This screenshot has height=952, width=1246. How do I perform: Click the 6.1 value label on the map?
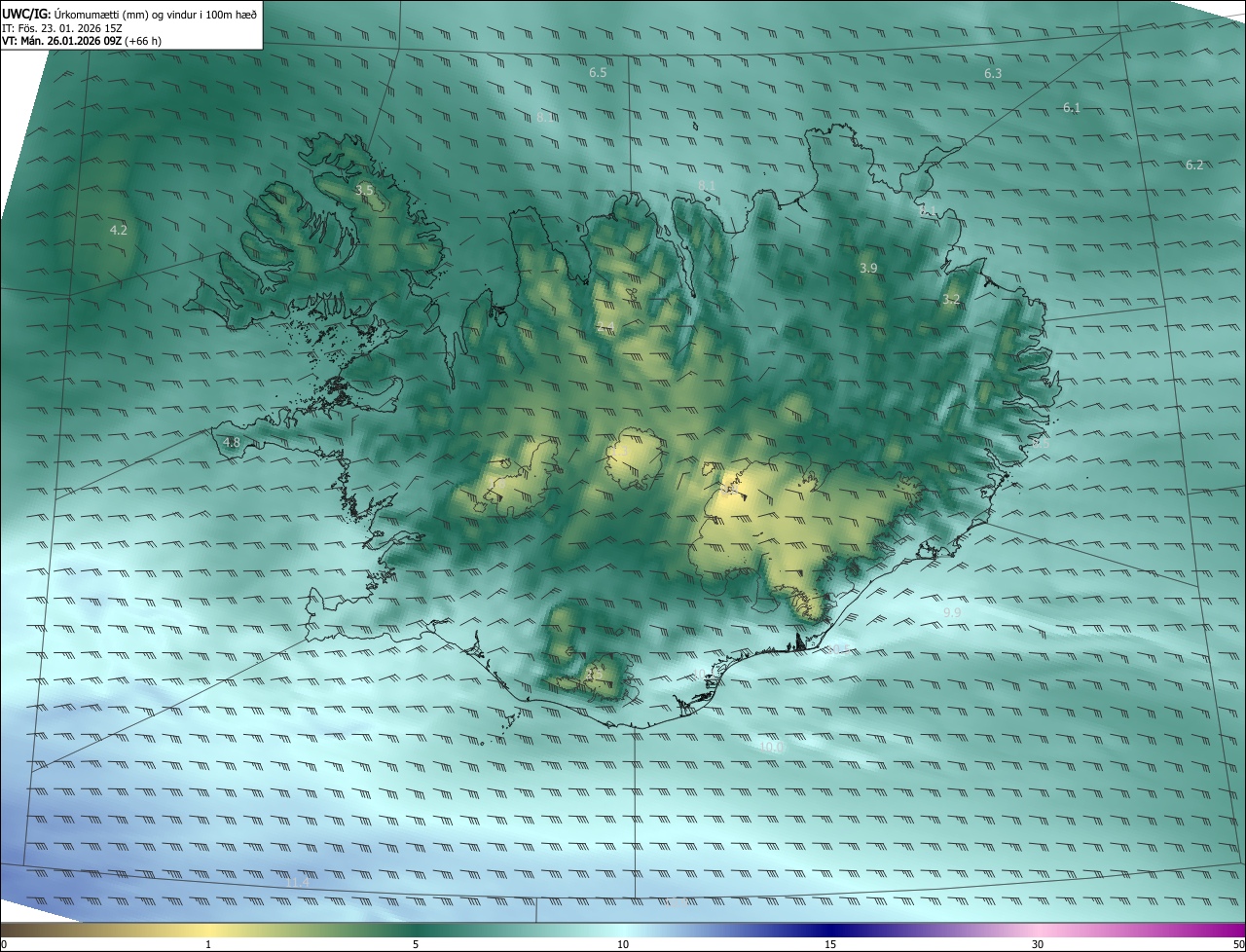pyautogui.click(x=1071, y=108)
